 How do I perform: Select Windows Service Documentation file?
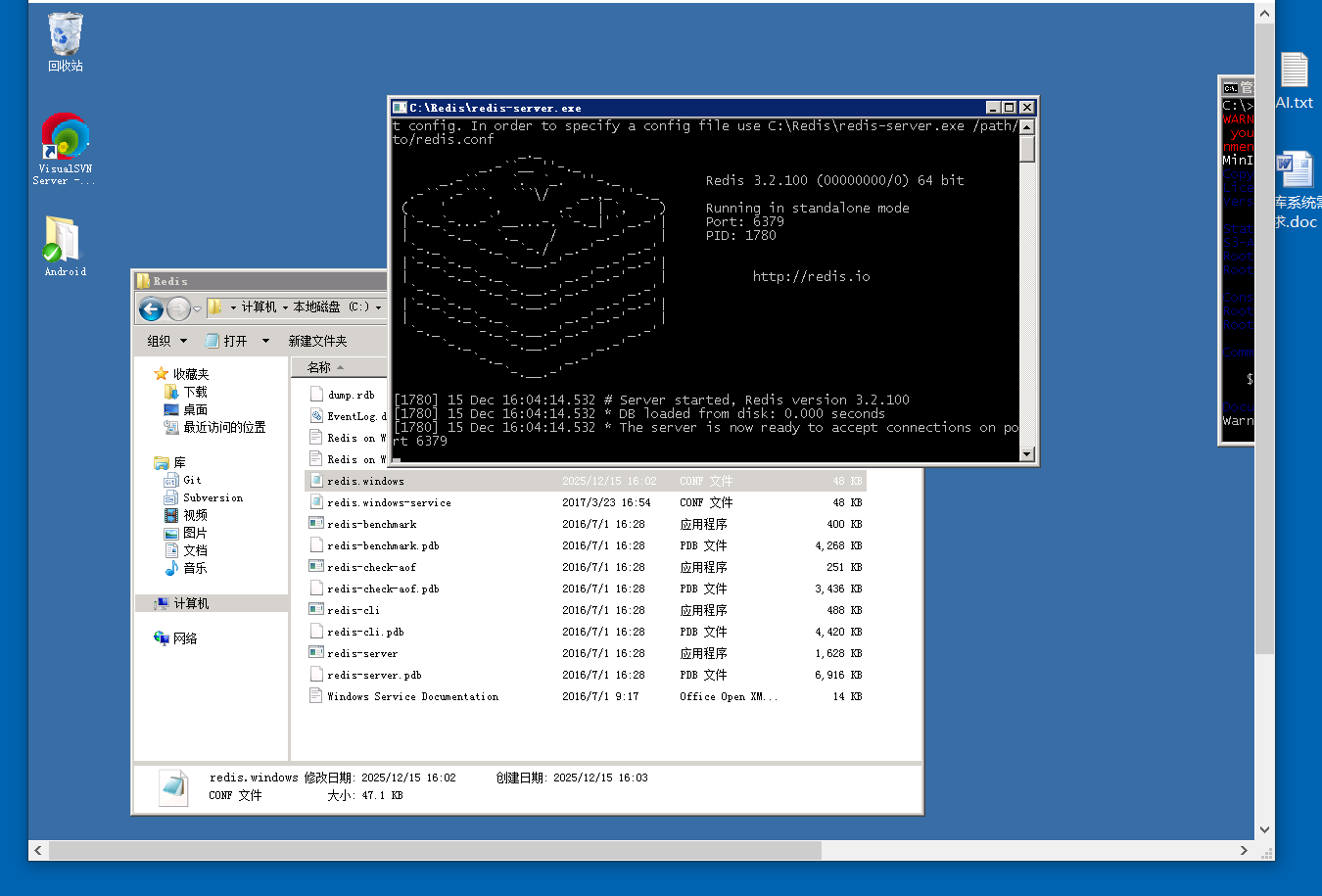[586, 696]
